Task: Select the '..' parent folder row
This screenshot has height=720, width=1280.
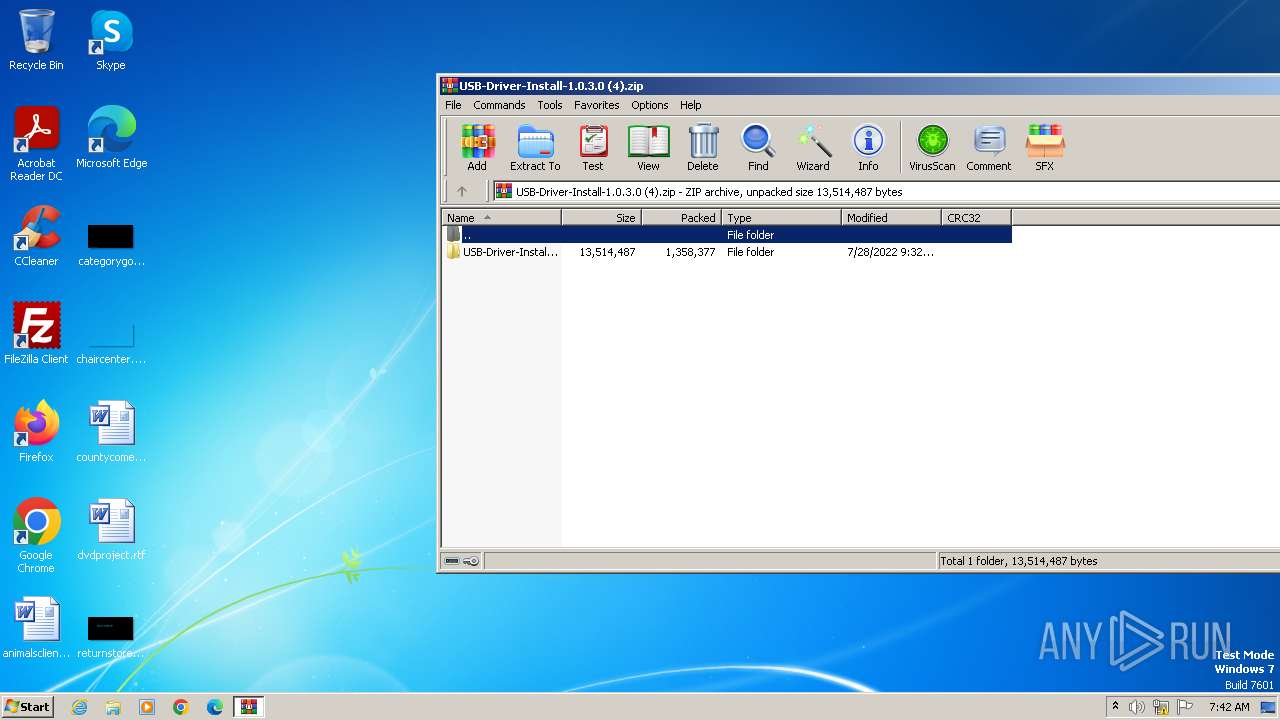Action: [727, 235]
